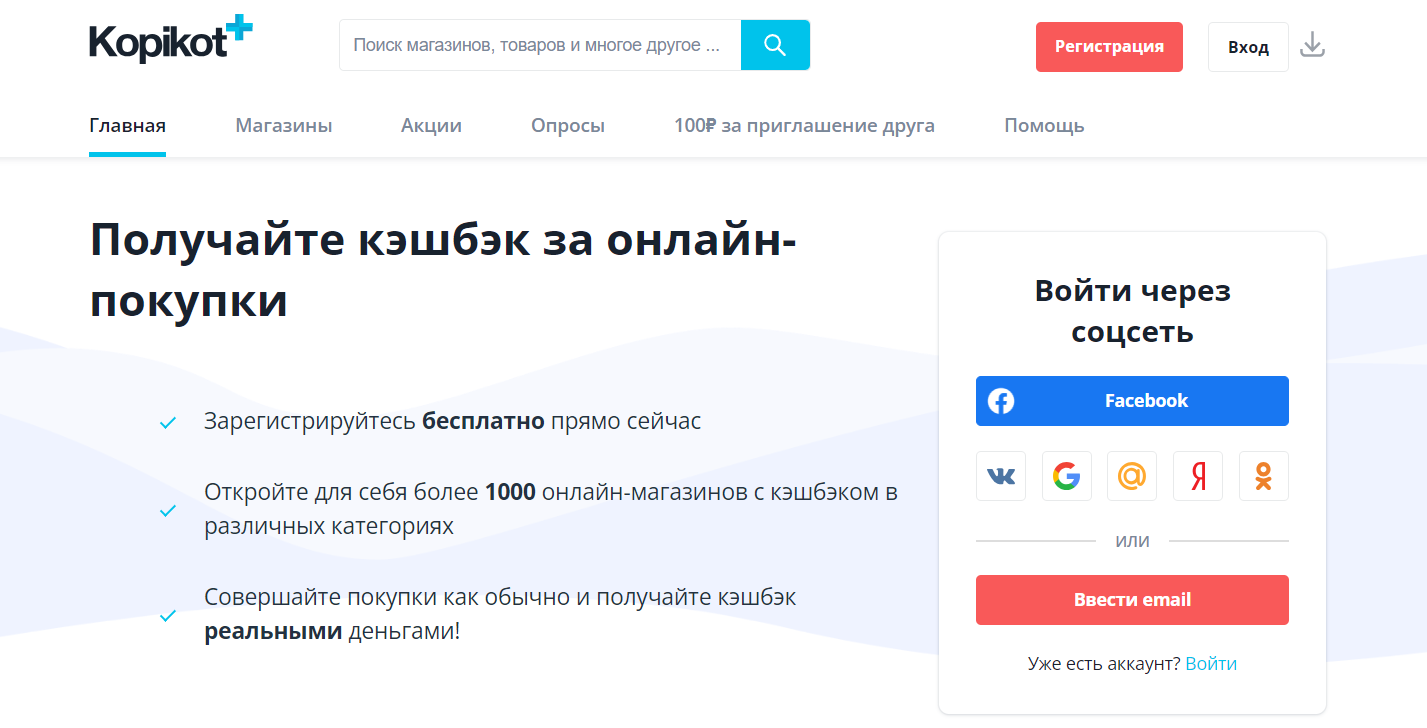
Task: Click the download app icon
Action: pos(1312,46)
